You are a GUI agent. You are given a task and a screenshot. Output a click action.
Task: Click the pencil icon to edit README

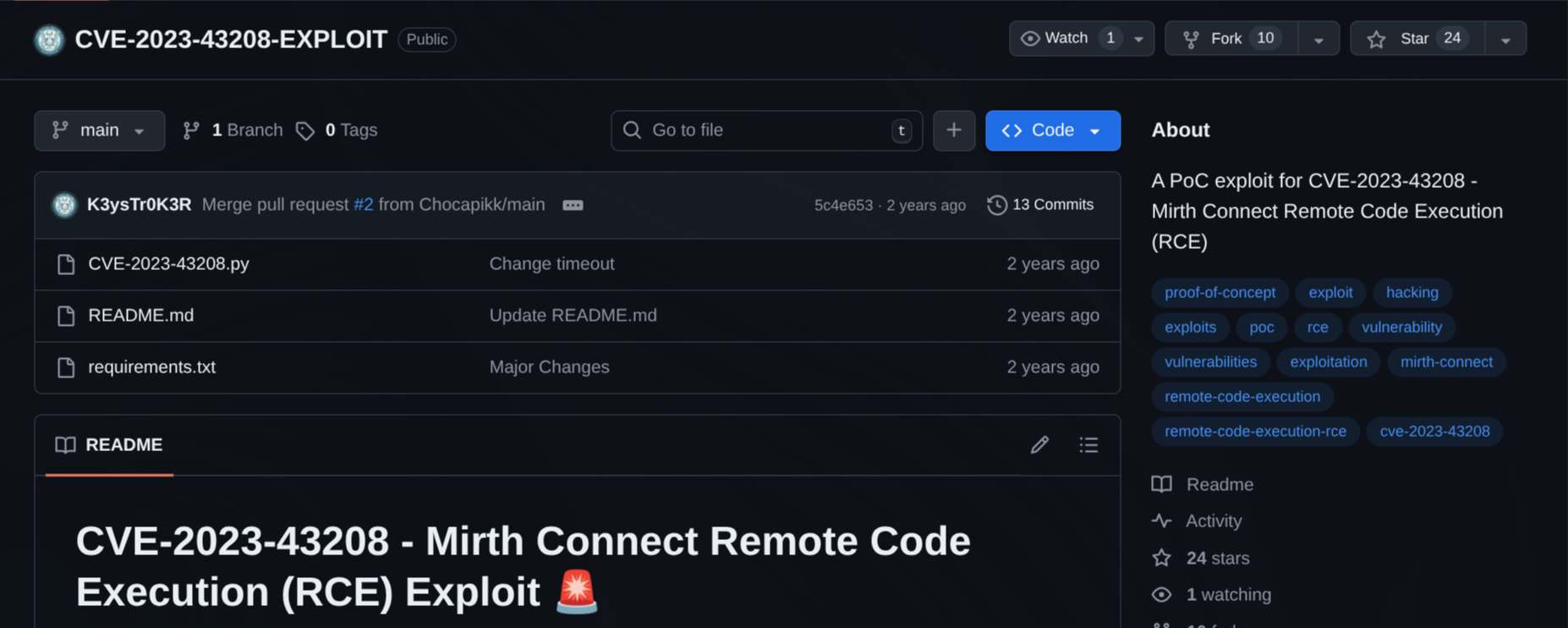click(x=1039, y=445)
